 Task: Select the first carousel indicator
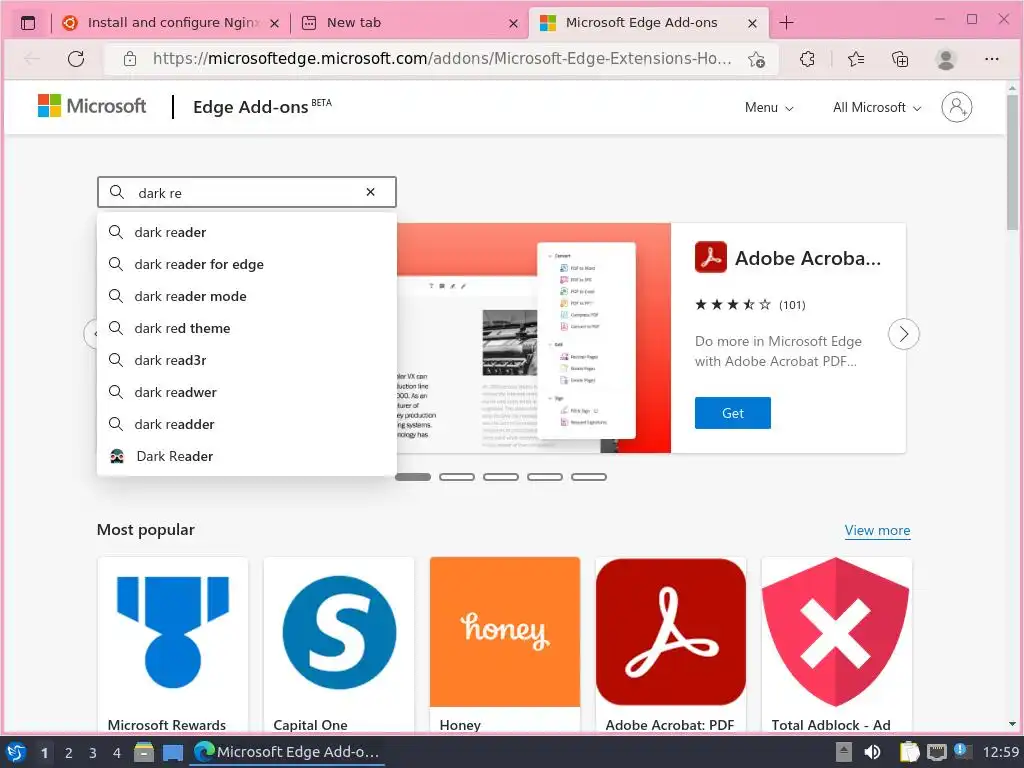413,477
